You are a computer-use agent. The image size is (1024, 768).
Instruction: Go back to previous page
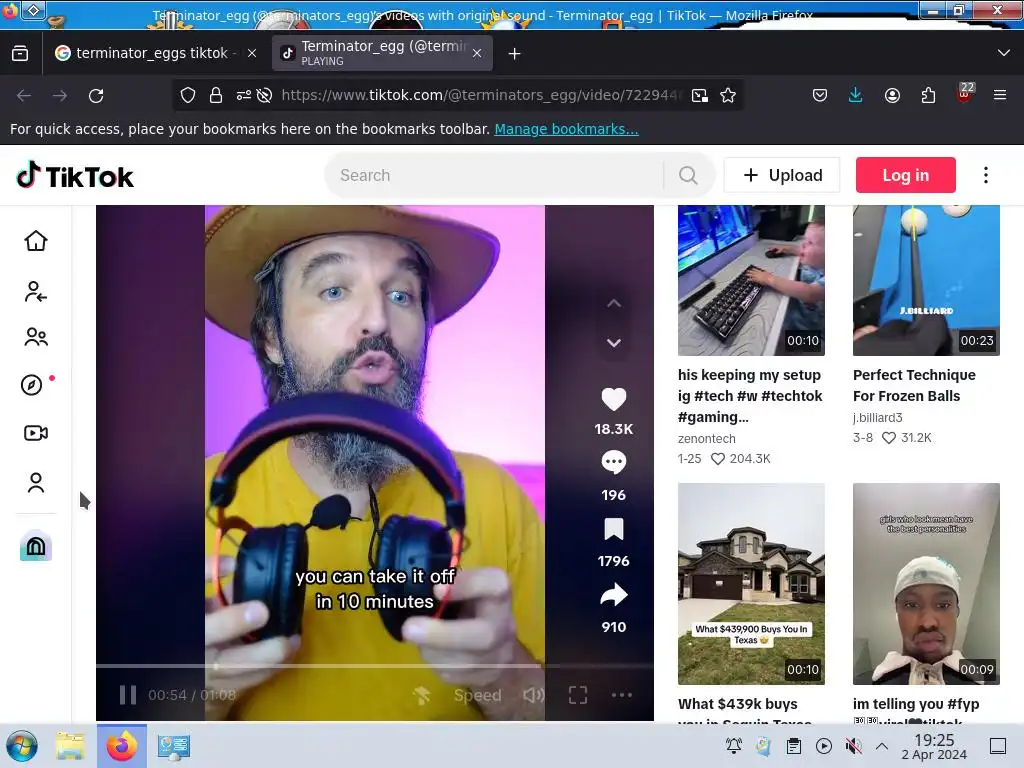pos(24,96)
